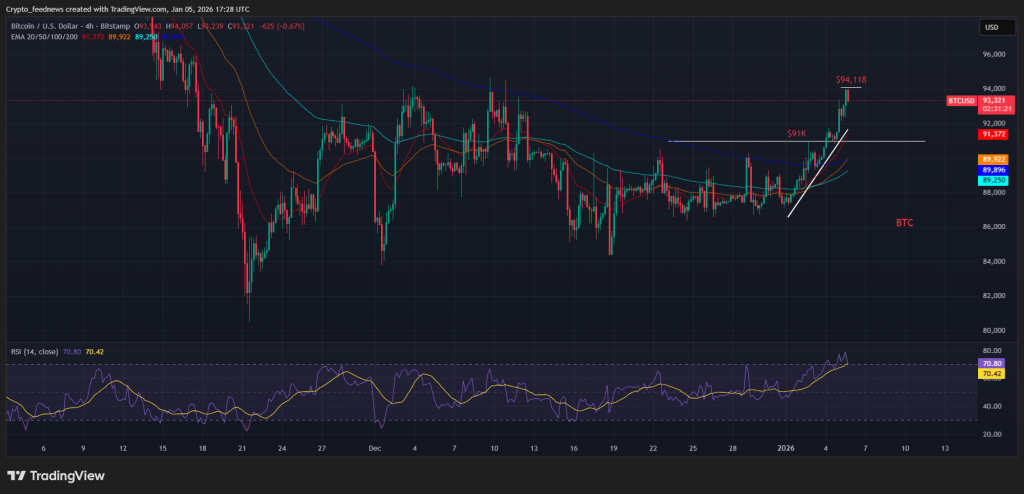
Task: Click the purple 70.80 value in RSI legend
Action: (72, 352)
